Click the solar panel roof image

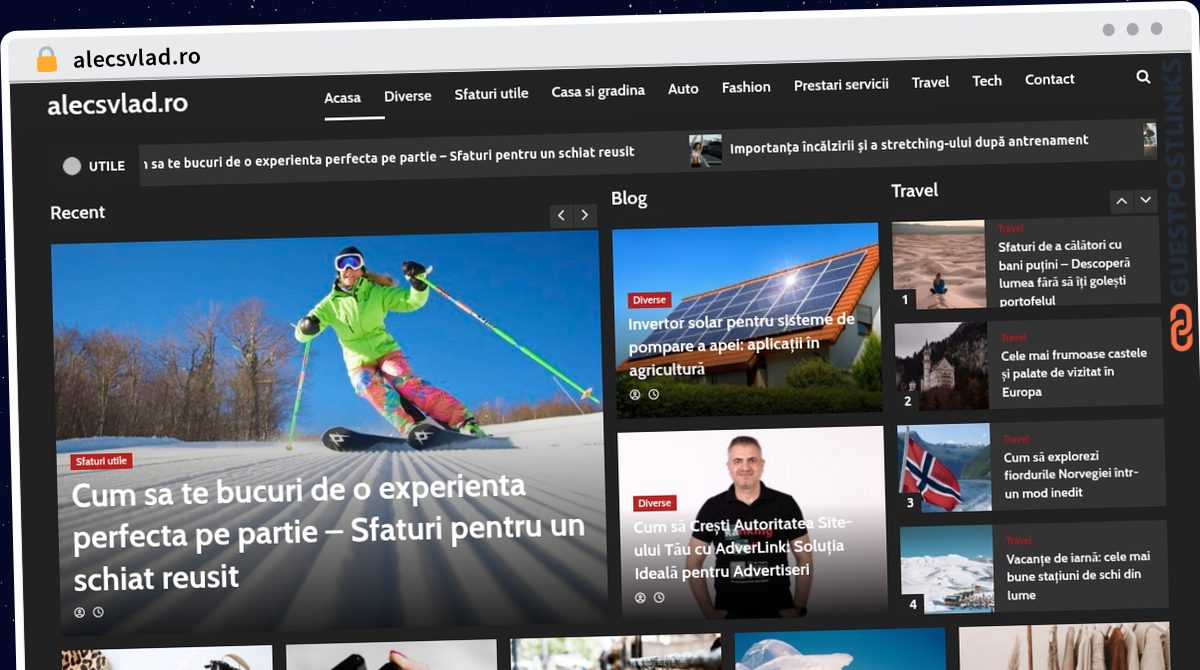click(748, 319)
